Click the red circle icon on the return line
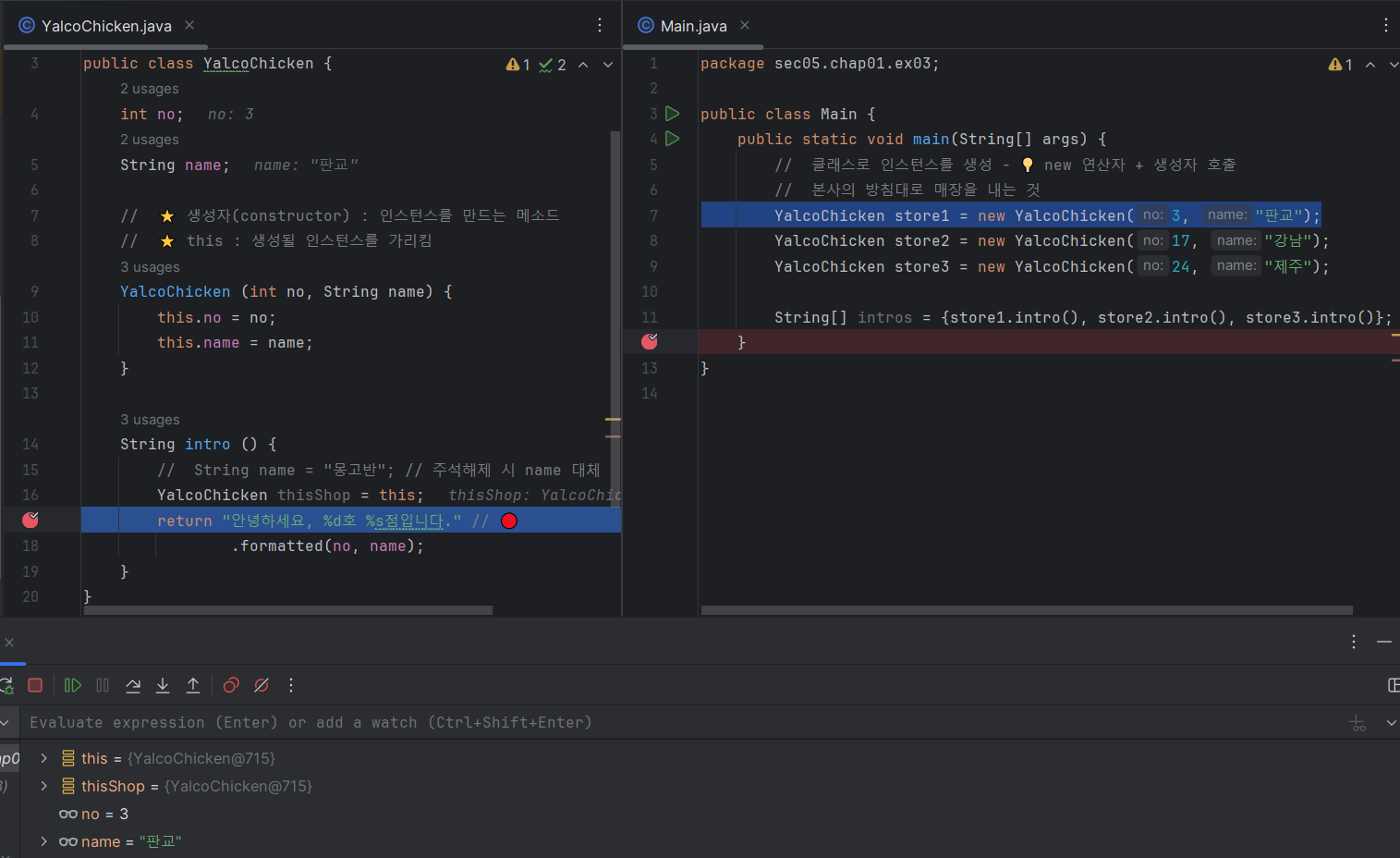 (509, 521)
